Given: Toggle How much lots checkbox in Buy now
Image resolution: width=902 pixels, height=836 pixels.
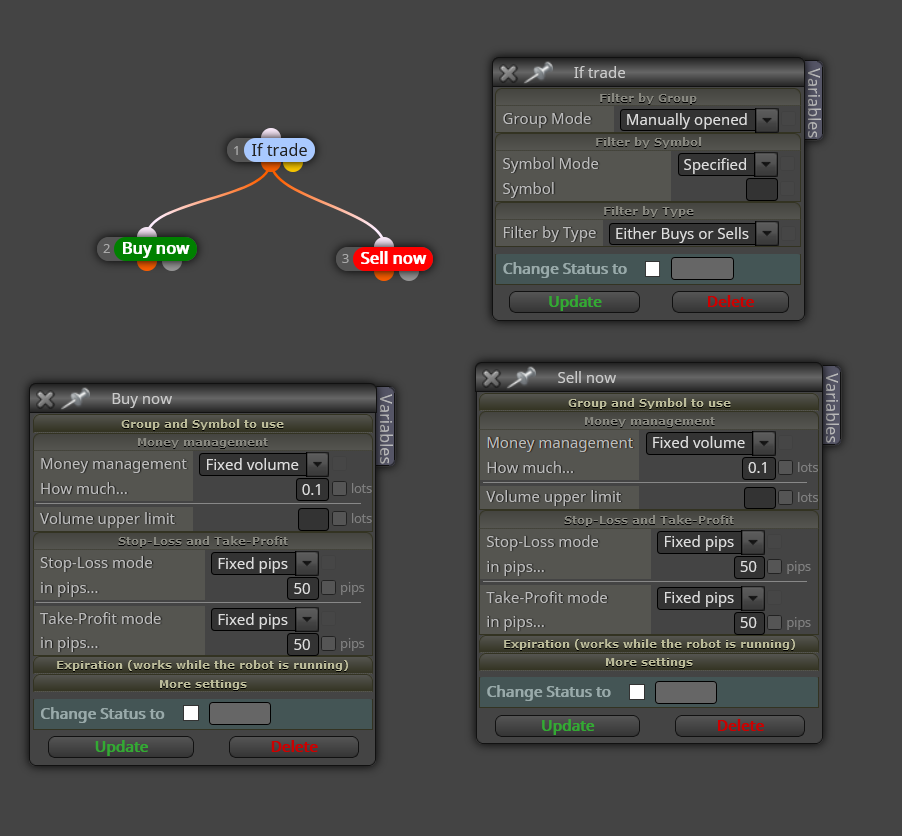Looking at the screenshot, I should click(339, 488).
